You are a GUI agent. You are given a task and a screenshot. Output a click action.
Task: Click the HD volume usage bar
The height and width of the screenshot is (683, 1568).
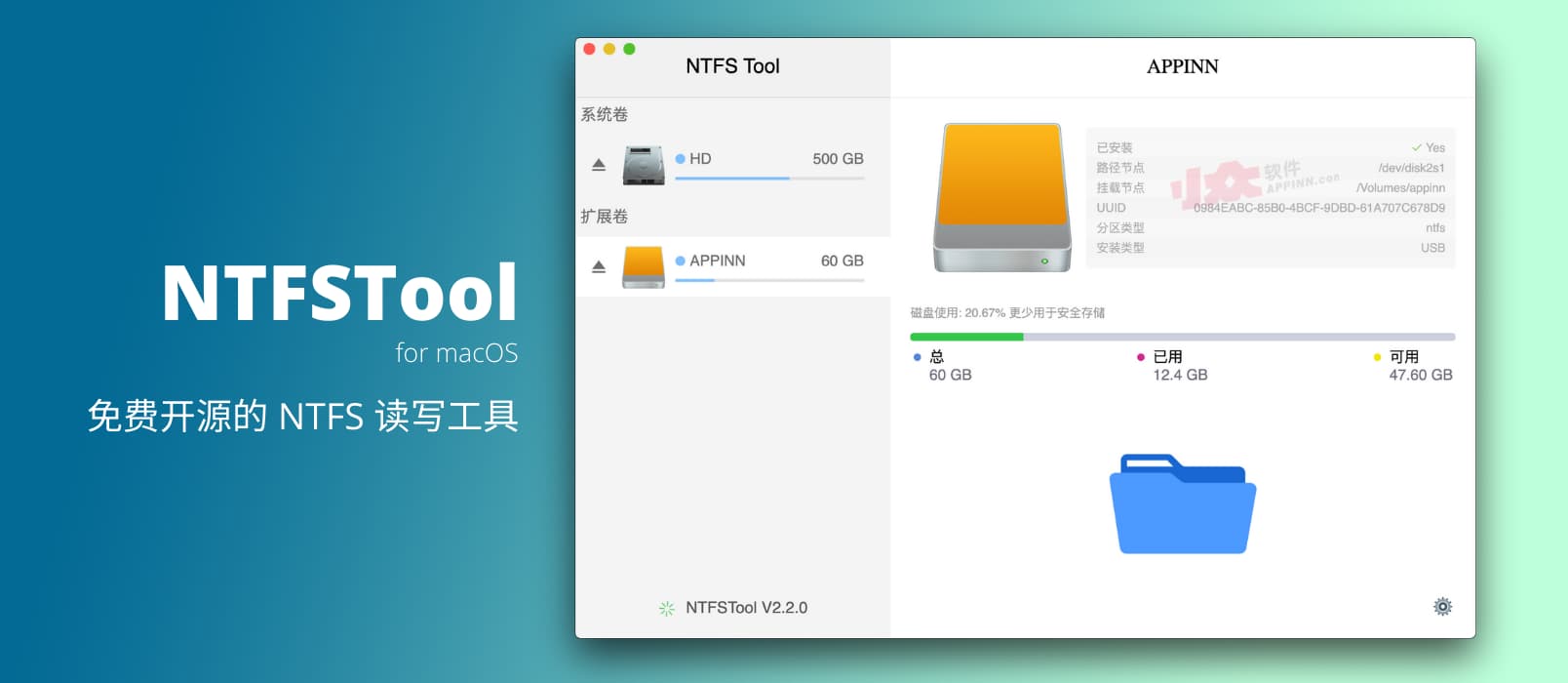click(x=769, y=179)
